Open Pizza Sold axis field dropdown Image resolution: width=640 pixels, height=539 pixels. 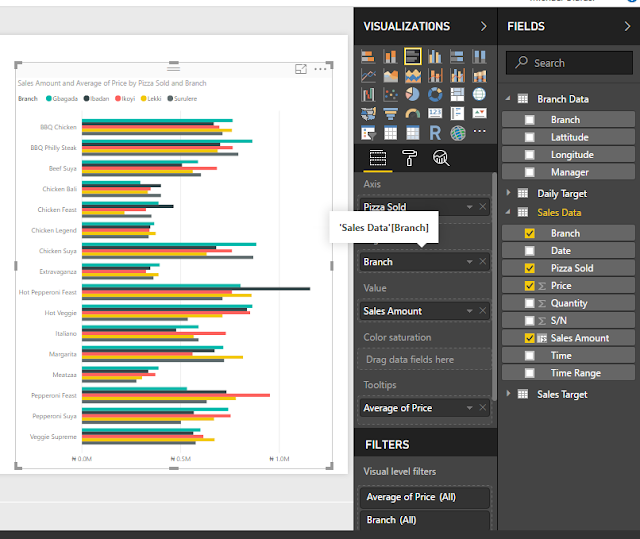click(x=469, y=207)
